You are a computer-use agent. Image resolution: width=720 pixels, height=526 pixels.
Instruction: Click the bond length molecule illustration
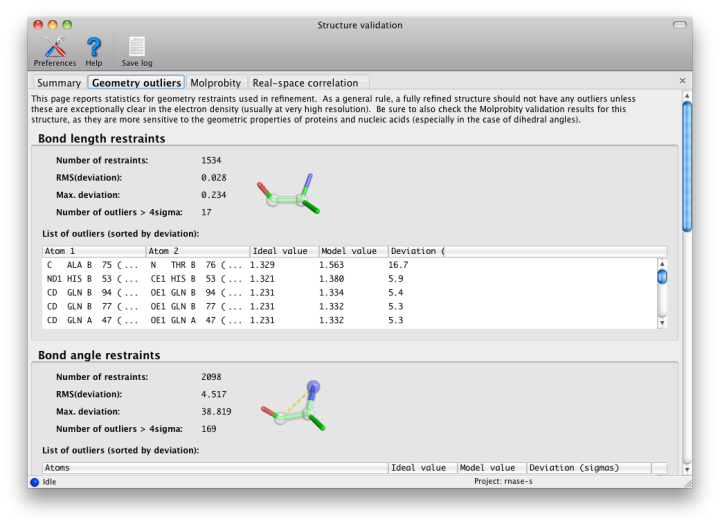point(289,192)
